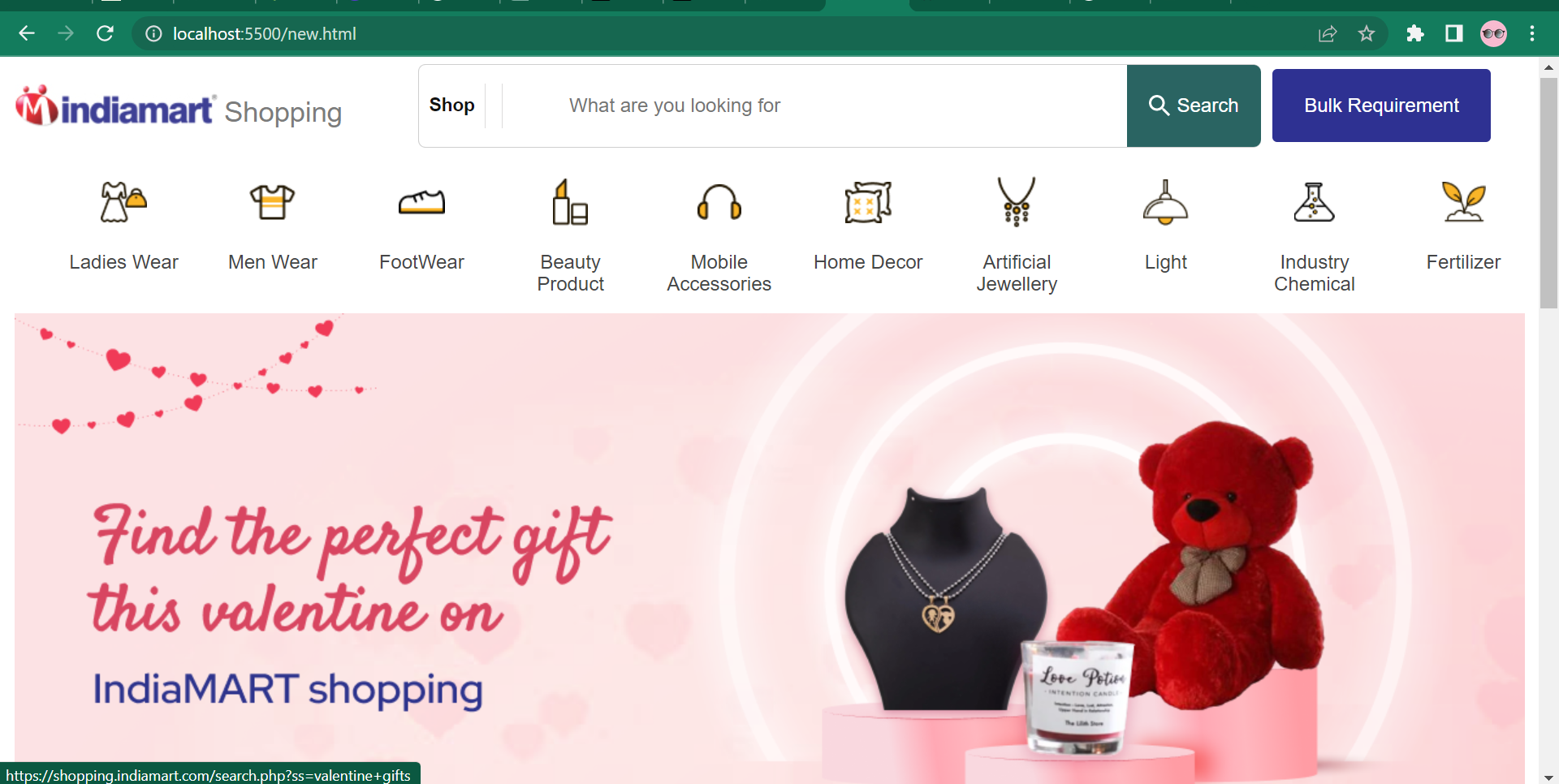1559x784 pixels.
Task: Open the Beauty Product lipstick icon
Action: click(570, 202)
